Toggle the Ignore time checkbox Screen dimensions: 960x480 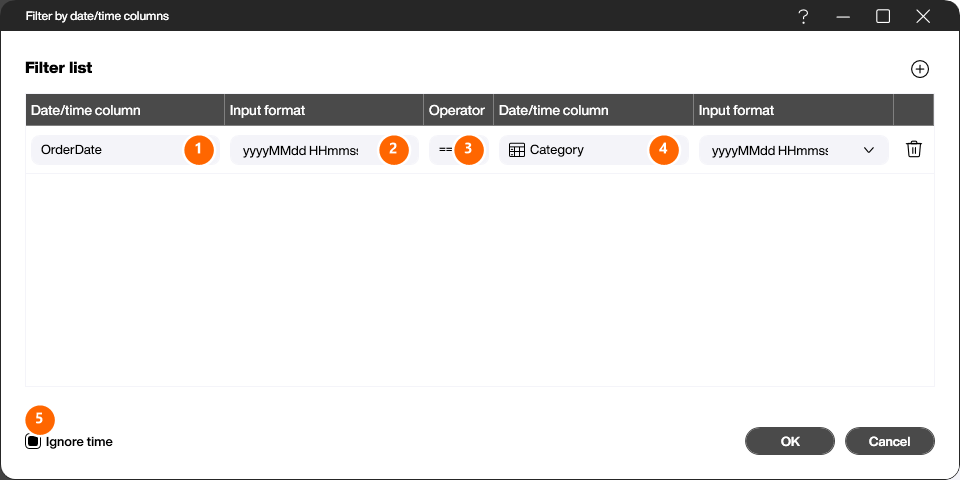[33, 441]
